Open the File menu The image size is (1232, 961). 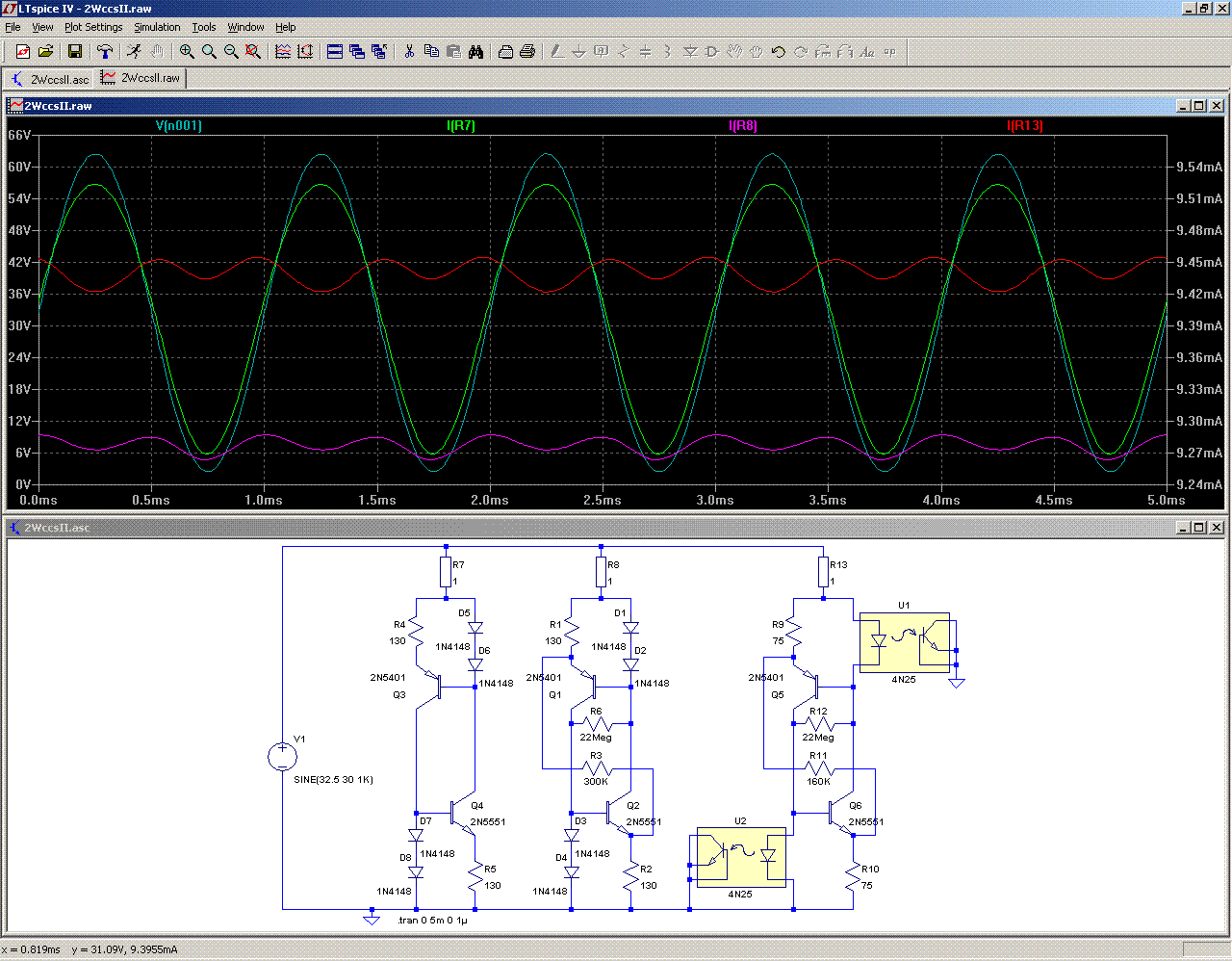pyautogui.click(x=13, y=27)
